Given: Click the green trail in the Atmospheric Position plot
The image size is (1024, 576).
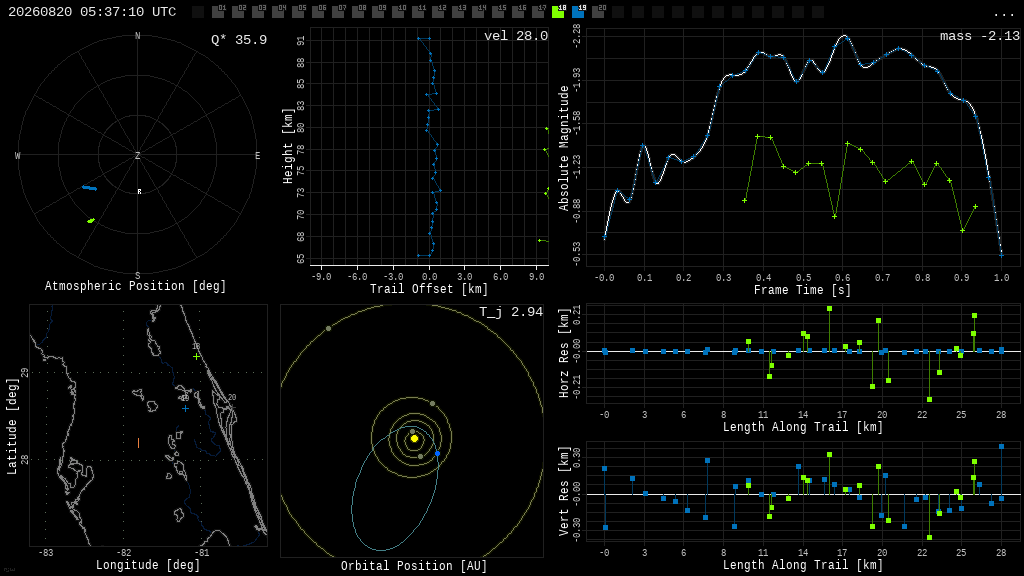Looking at the screenshot, I should (x=91, y=221).
